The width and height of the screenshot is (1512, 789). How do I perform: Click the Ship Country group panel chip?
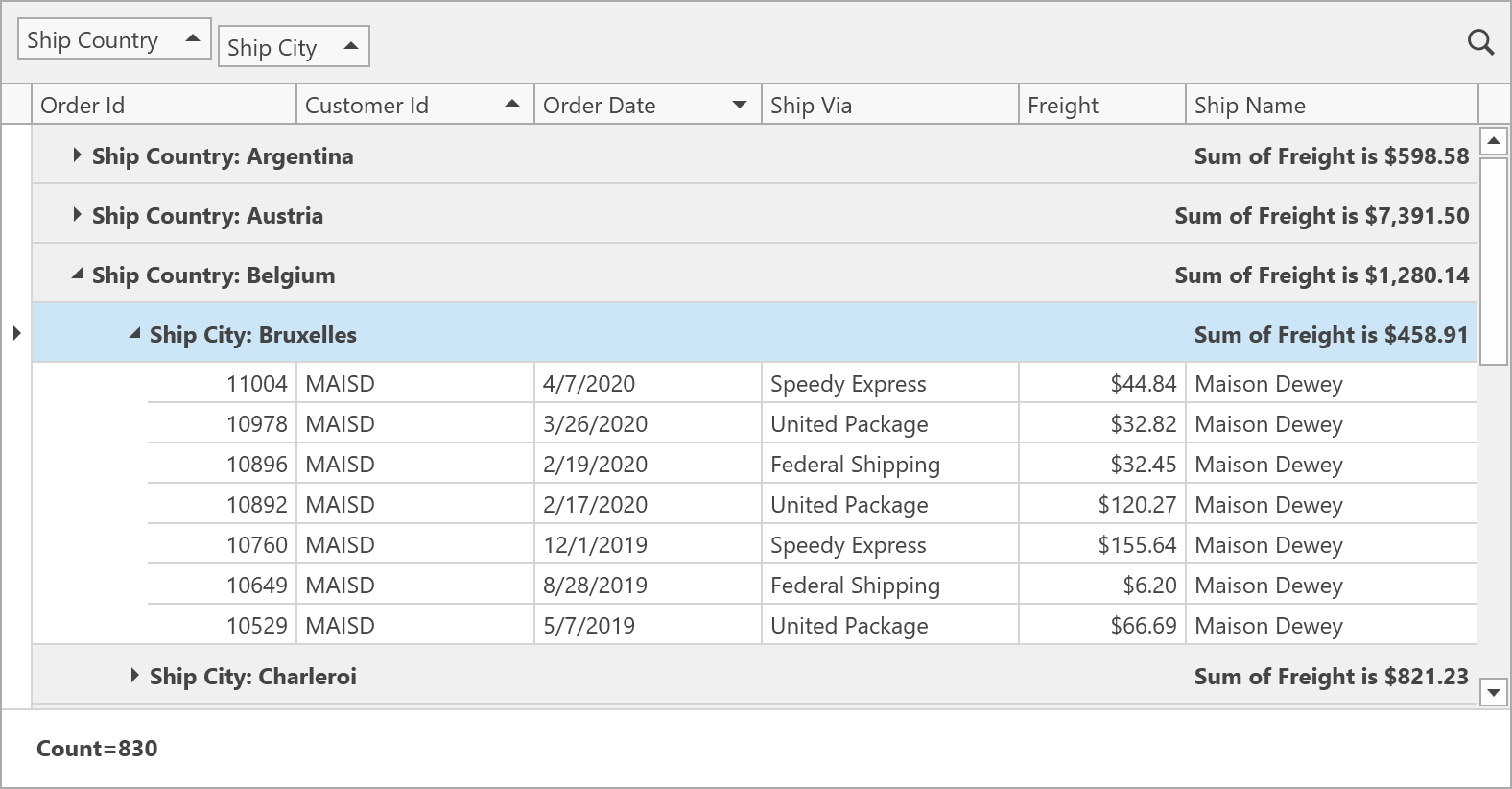coord(113,40)
